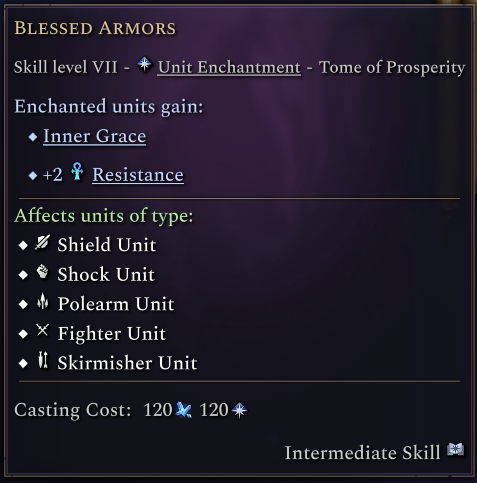
Task: Click the Casting Cost label
Action: pyautogui.click(x=73, y=410)
